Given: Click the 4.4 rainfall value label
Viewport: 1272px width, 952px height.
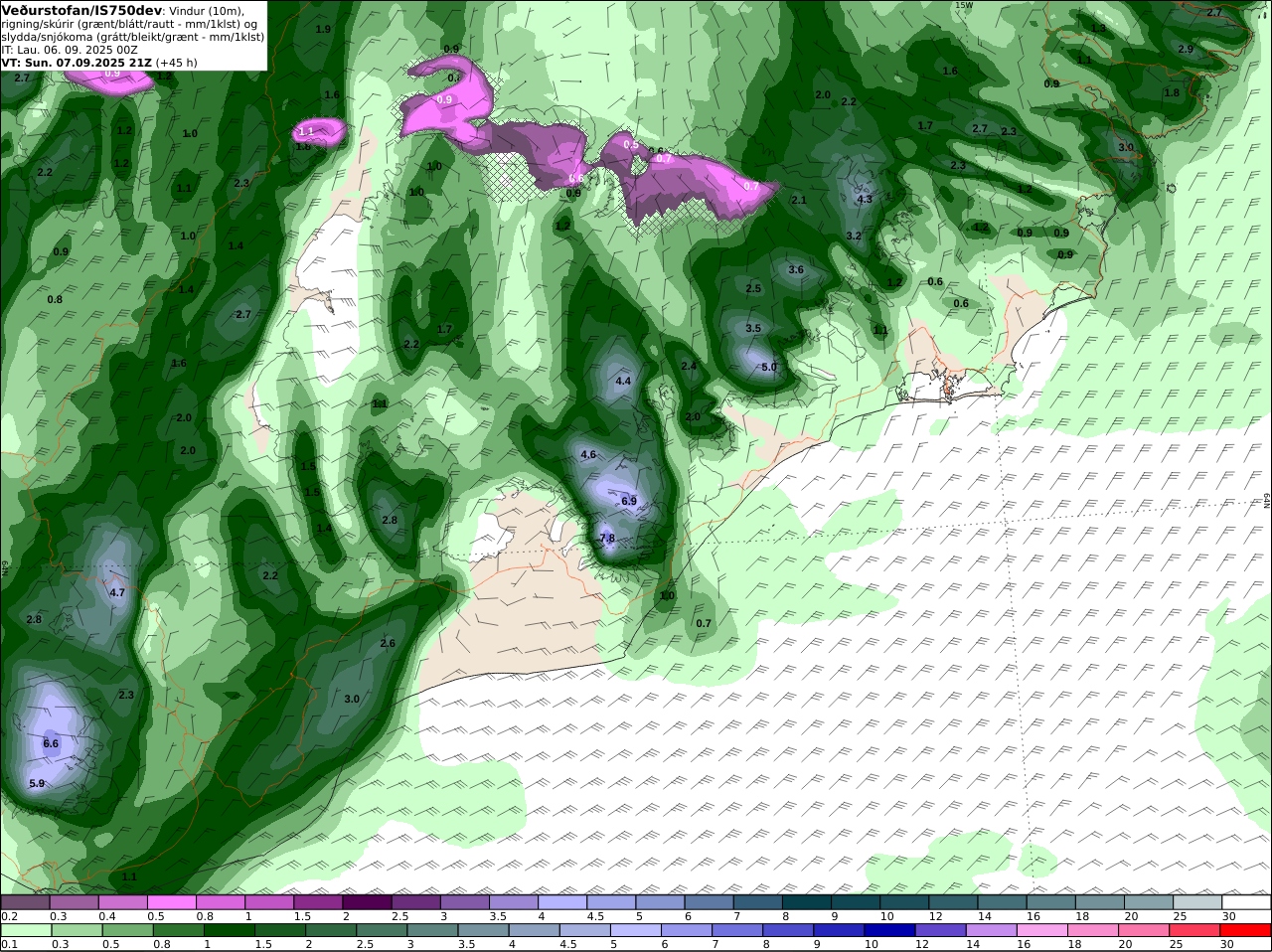Looking at the screenshot, I should [x=624, y=382].
